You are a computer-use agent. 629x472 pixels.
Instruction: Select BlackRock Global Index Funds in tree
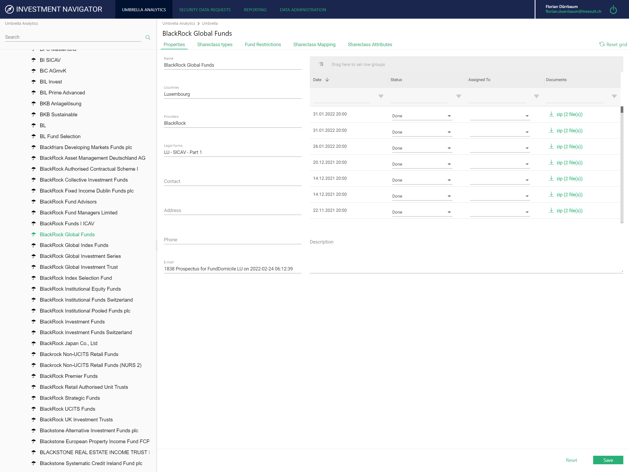(x=74, y=245)
